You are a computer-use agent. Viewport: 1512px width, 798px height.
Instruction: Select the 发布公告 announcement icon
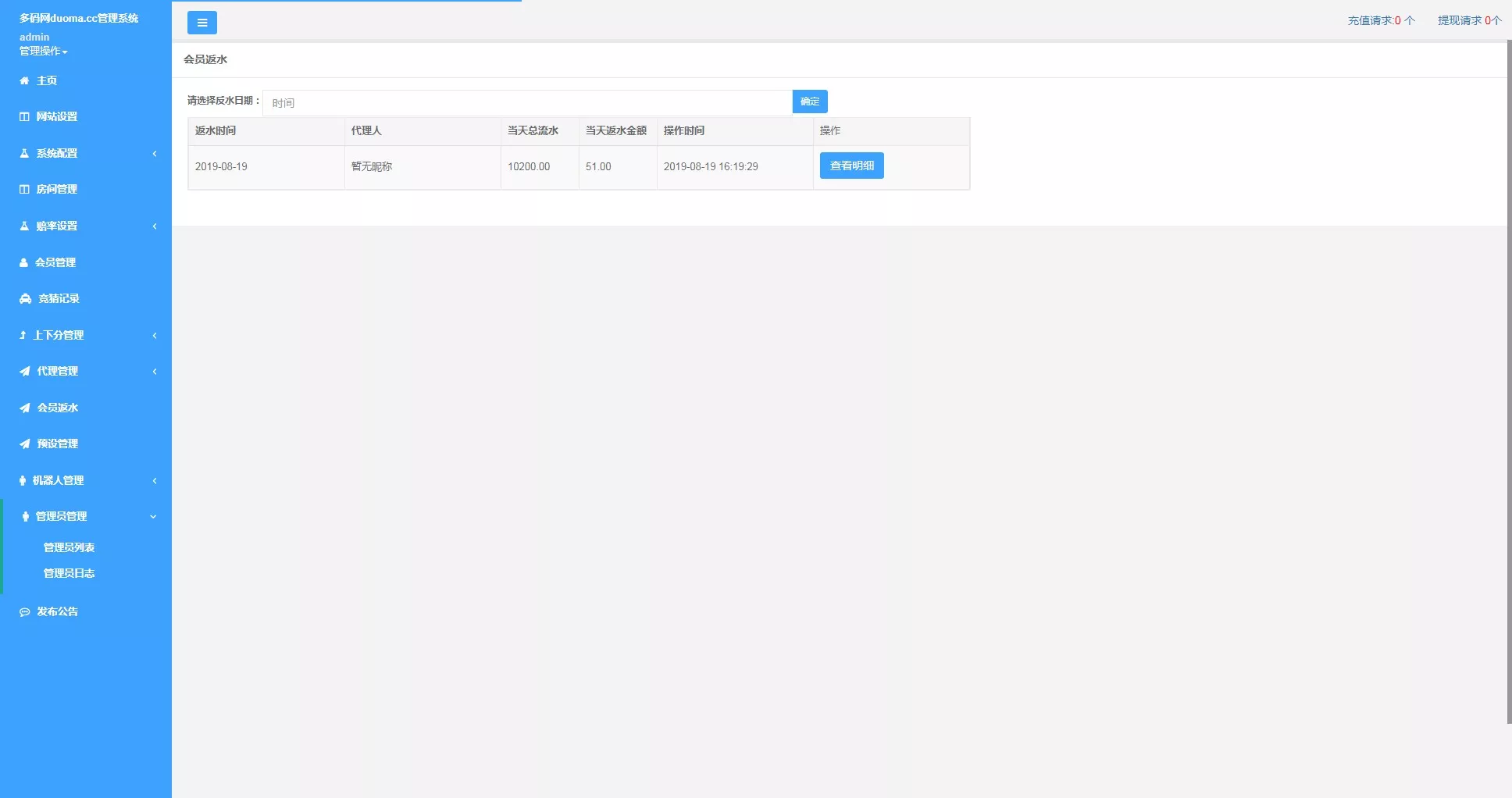click(x=23, y=611)
